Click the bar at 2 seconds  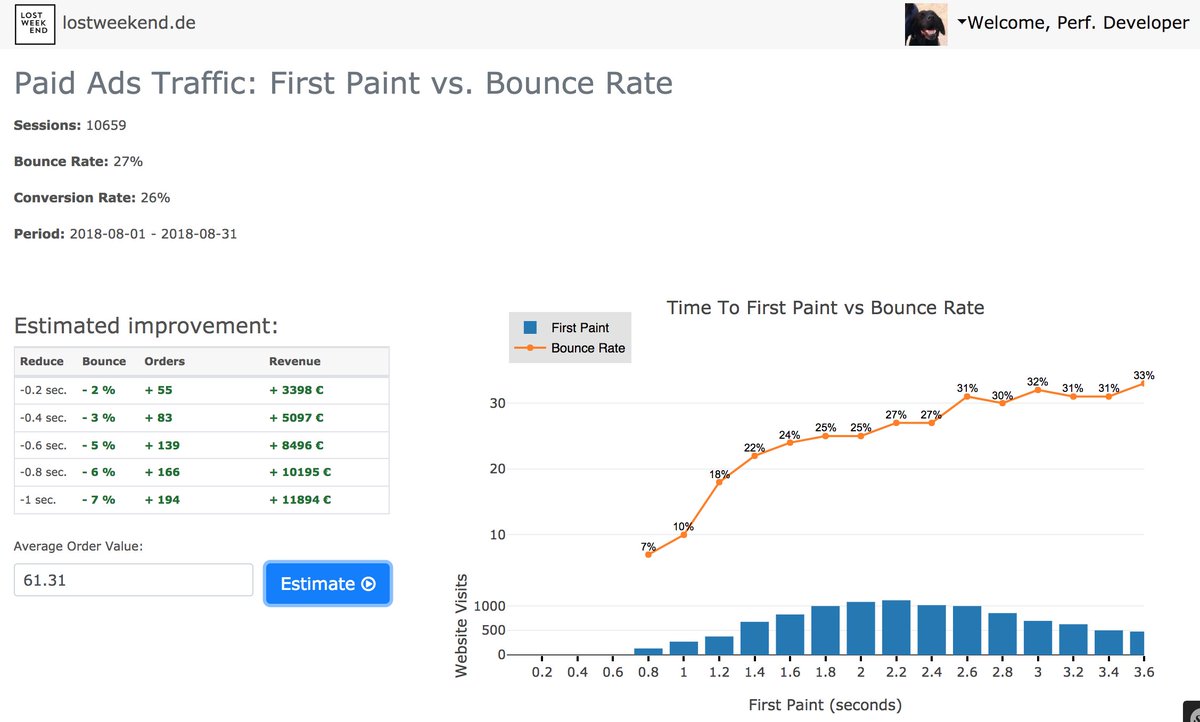[x=860, y=629]
